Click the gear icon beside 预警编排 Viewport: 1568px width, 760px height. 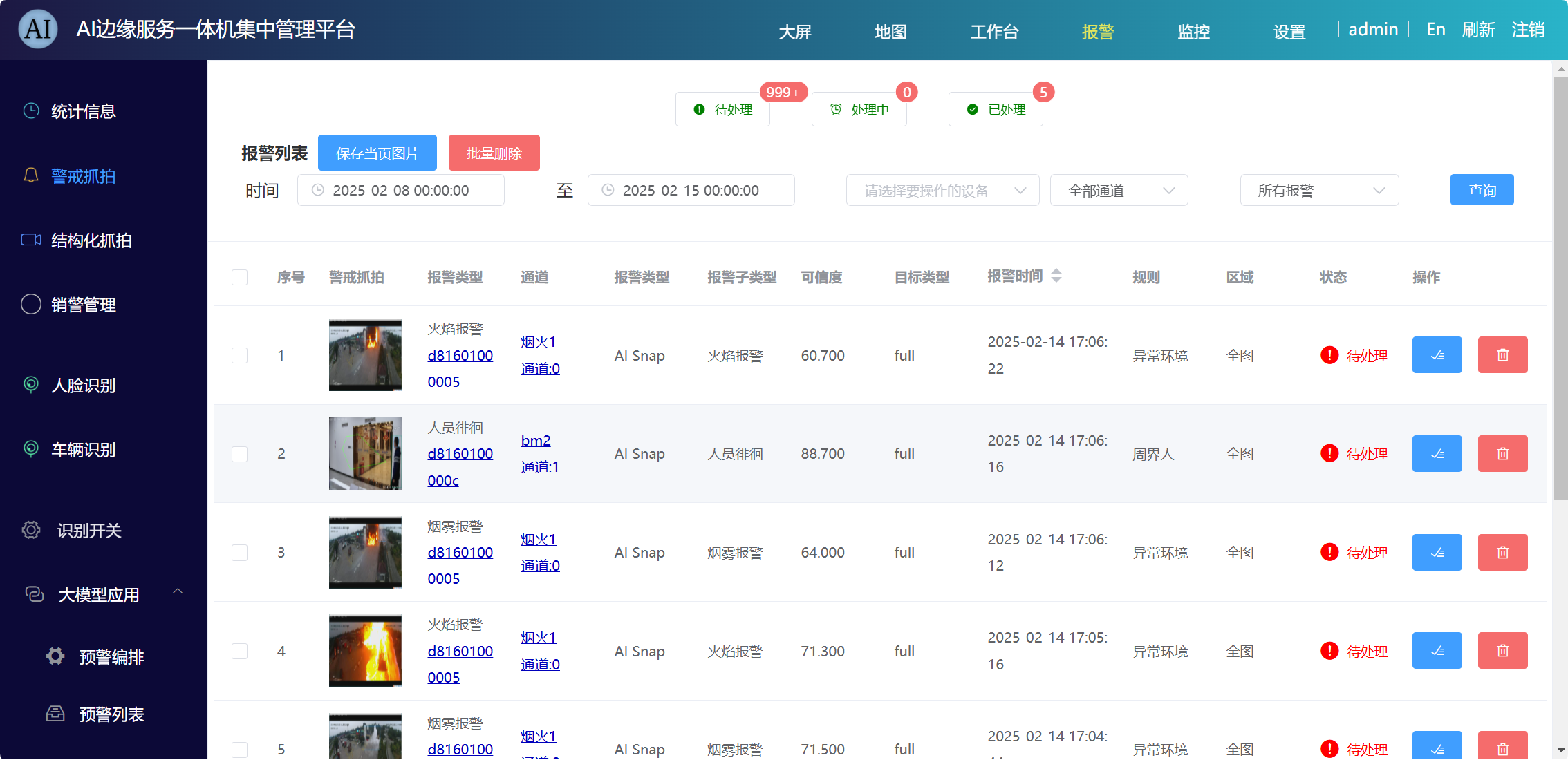tap(55, 656)
